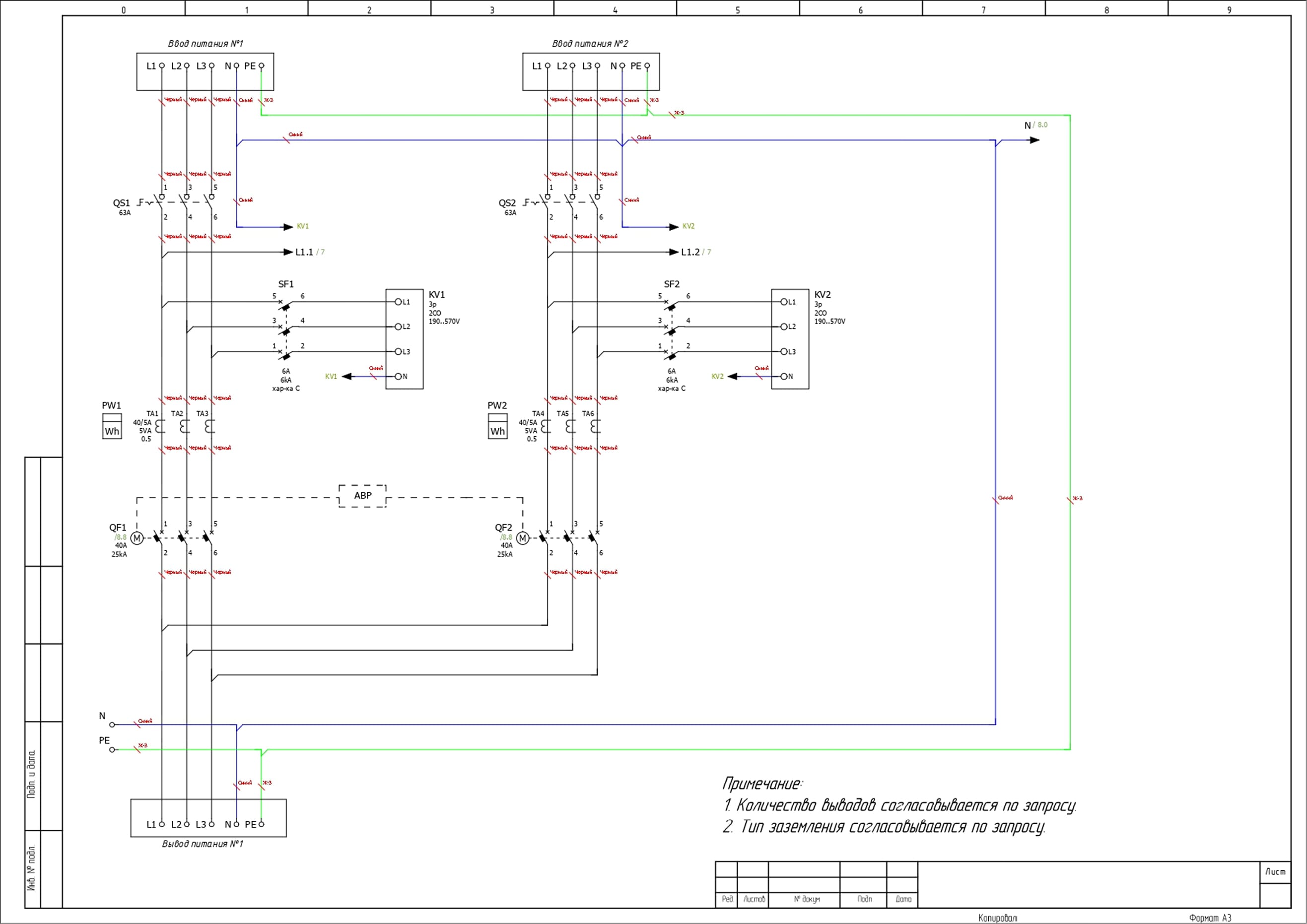Select the QF2 motor drive M symbol
Screen dimensions: 1307x924
523,537
